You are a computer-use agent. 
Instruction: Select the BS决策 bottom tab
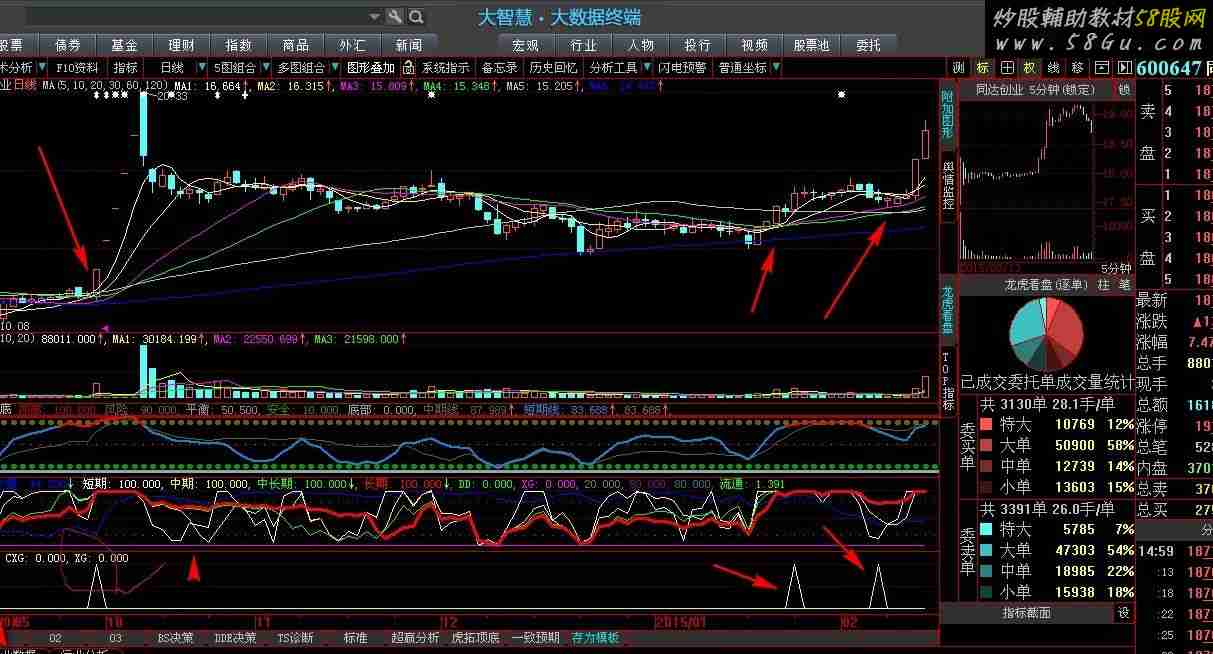176,638
